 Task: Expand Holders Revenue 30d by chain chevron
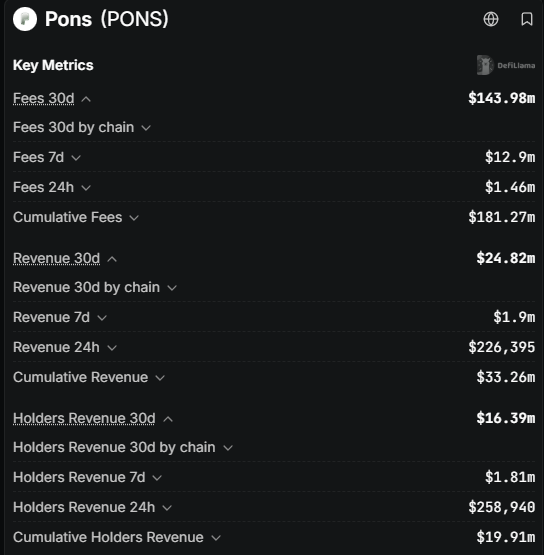coord(228,448)
